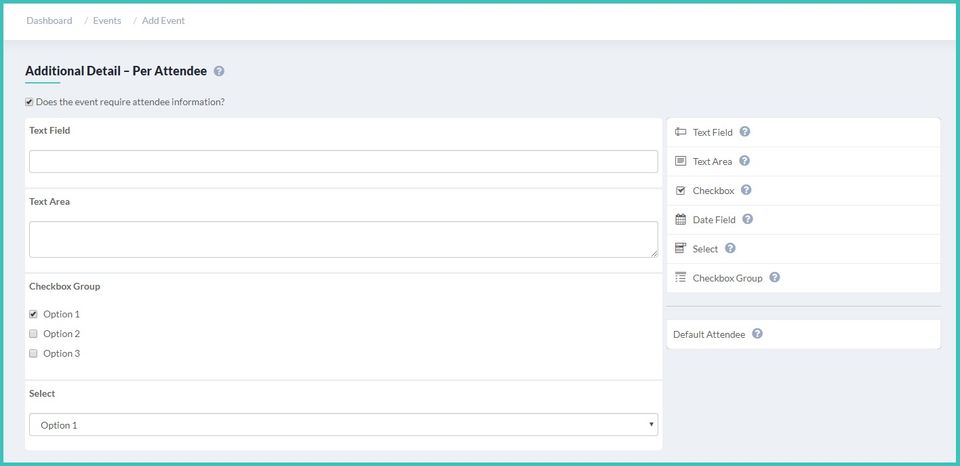960x466 pixels.
Task: Click the Text Field icon in sidebar
Action: coord(681,132)
